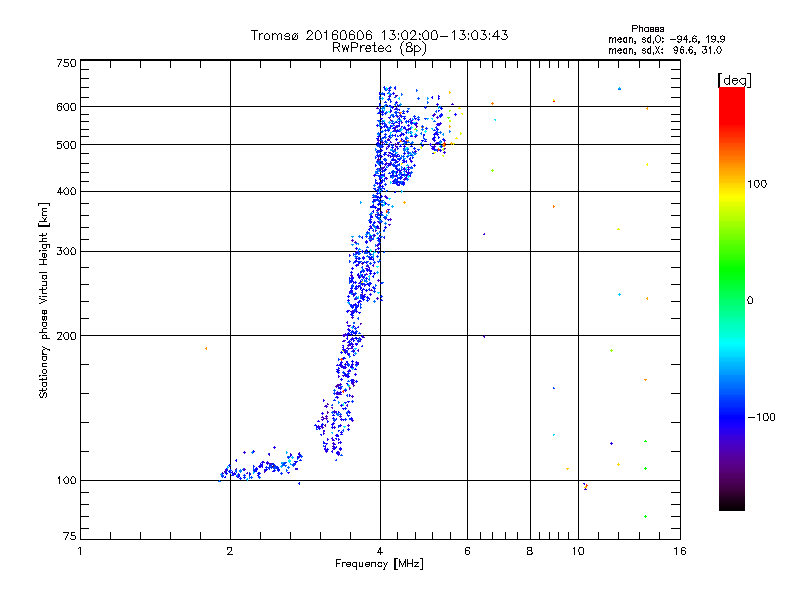Click the mean, sd,X phase value line
This screenshot has height=600, width=800.
[665, 50]
